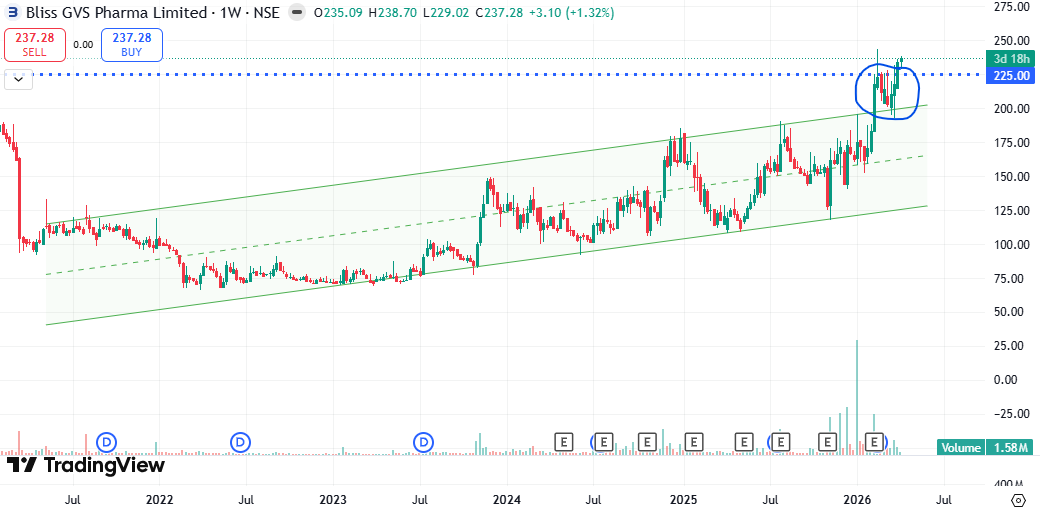Click the 125.00 price axis label
This screenshot has width=1040, height=507.
click(x=1011, y=210)
